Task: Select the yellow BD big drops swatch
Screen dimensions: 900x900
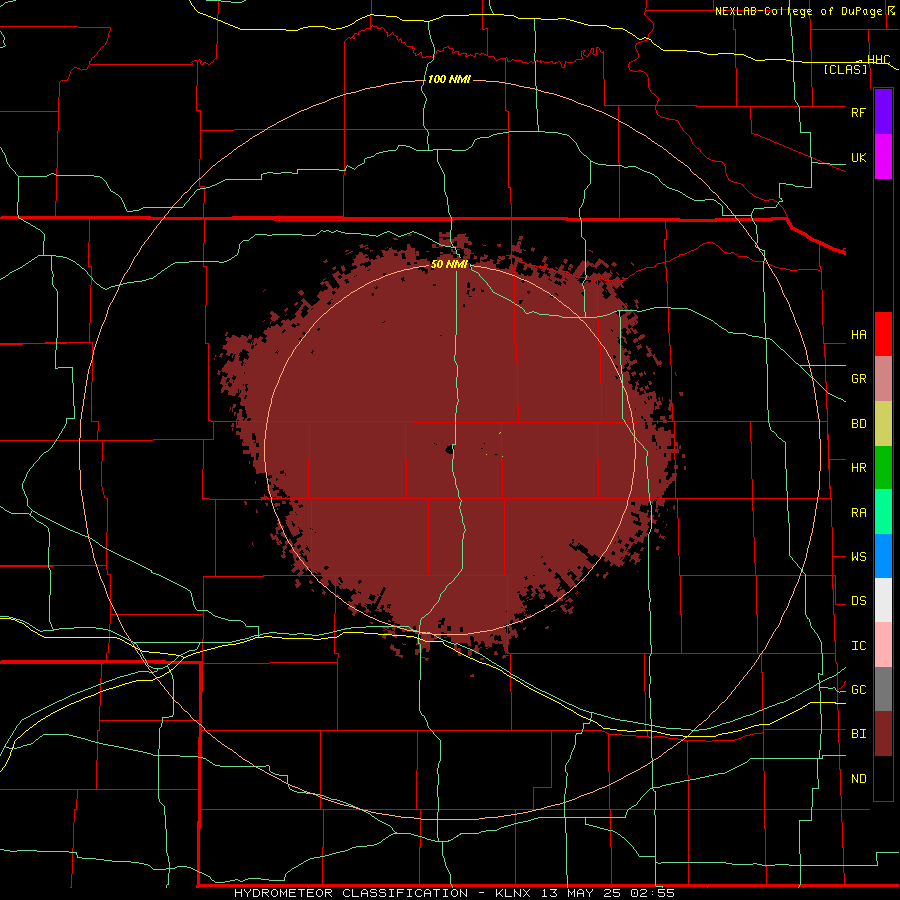Action: [883, 424]
